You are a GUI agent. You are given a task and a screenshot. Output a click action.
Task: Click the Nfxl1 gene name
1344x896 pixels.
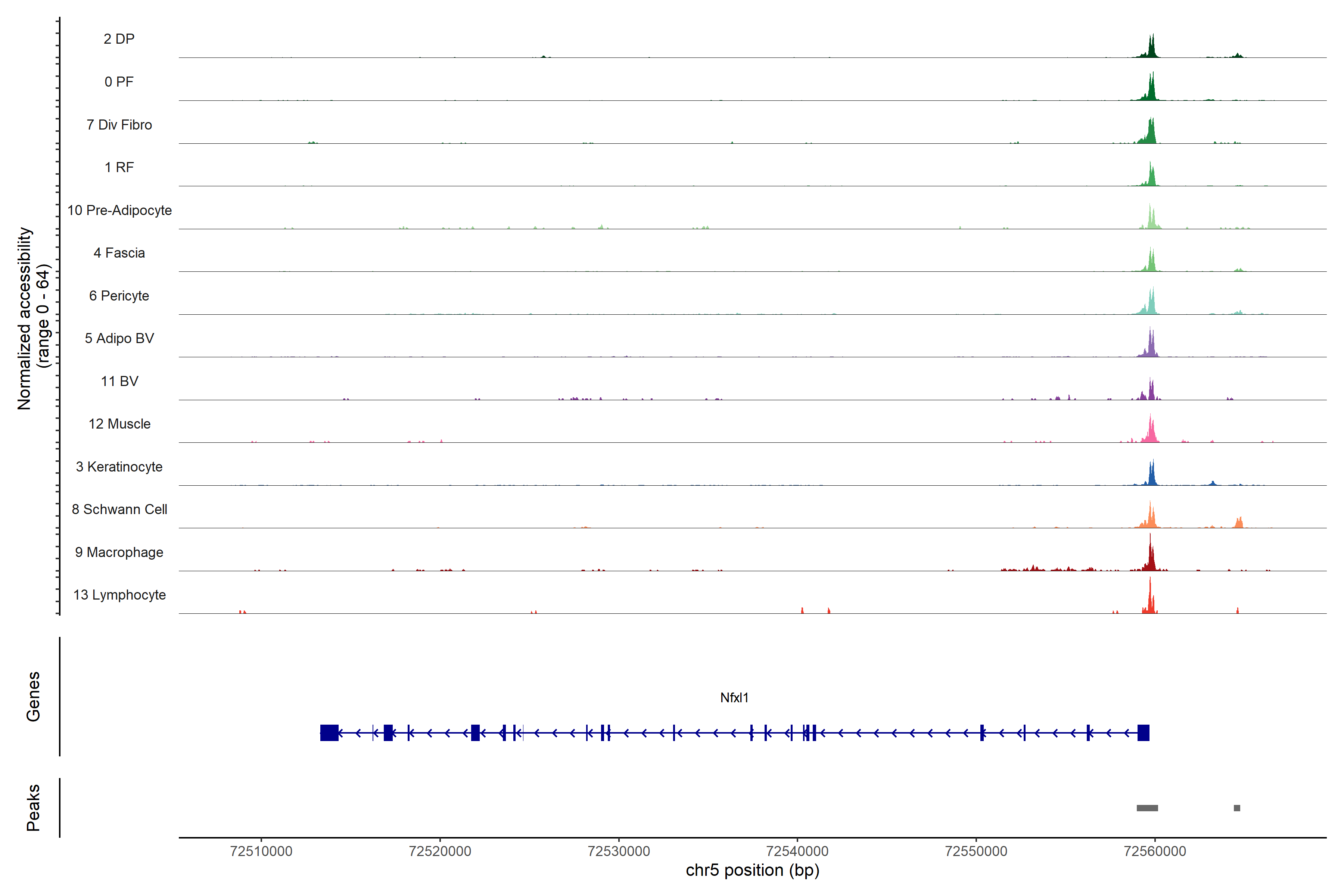(734, 698)
